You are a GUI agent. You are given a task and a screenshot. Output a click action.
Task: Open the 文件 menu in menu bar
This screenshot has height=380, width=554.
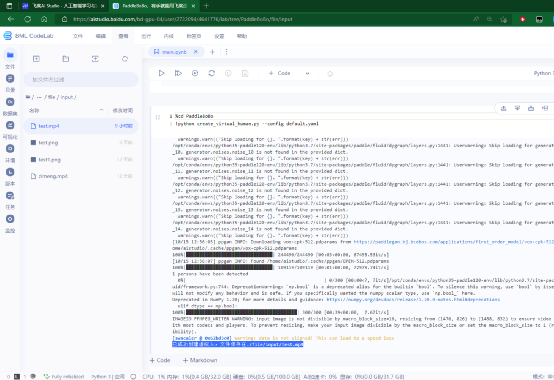(78, 36)
